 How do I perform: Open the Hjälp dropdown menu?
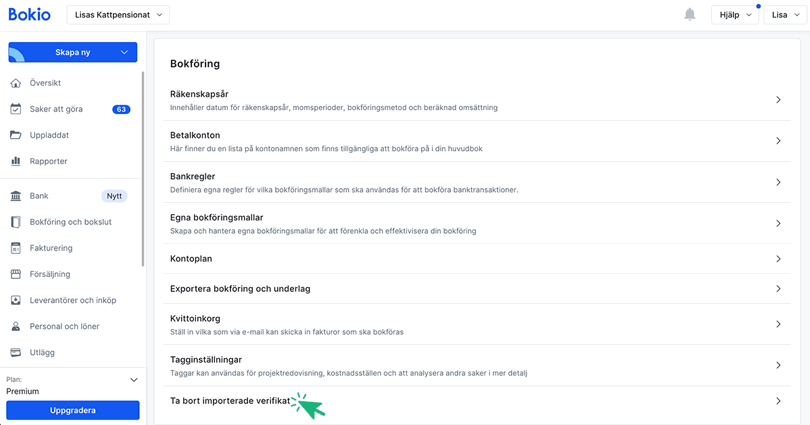coord(735,15)
